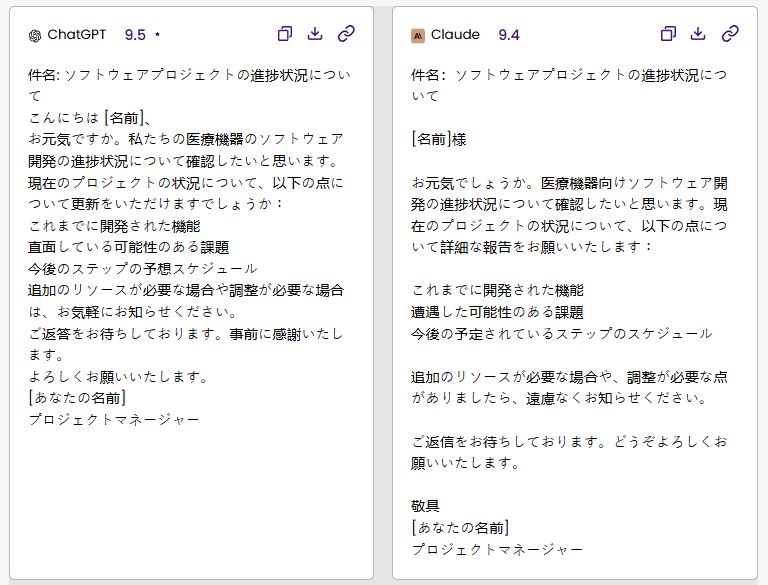
Task: Select the Claude model name
Action: (455, 35)
